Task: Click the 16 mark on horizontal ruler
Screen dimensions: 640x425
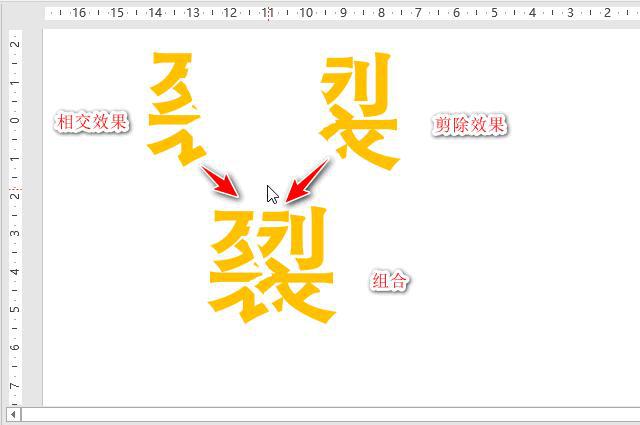Action: pos(79,13)
